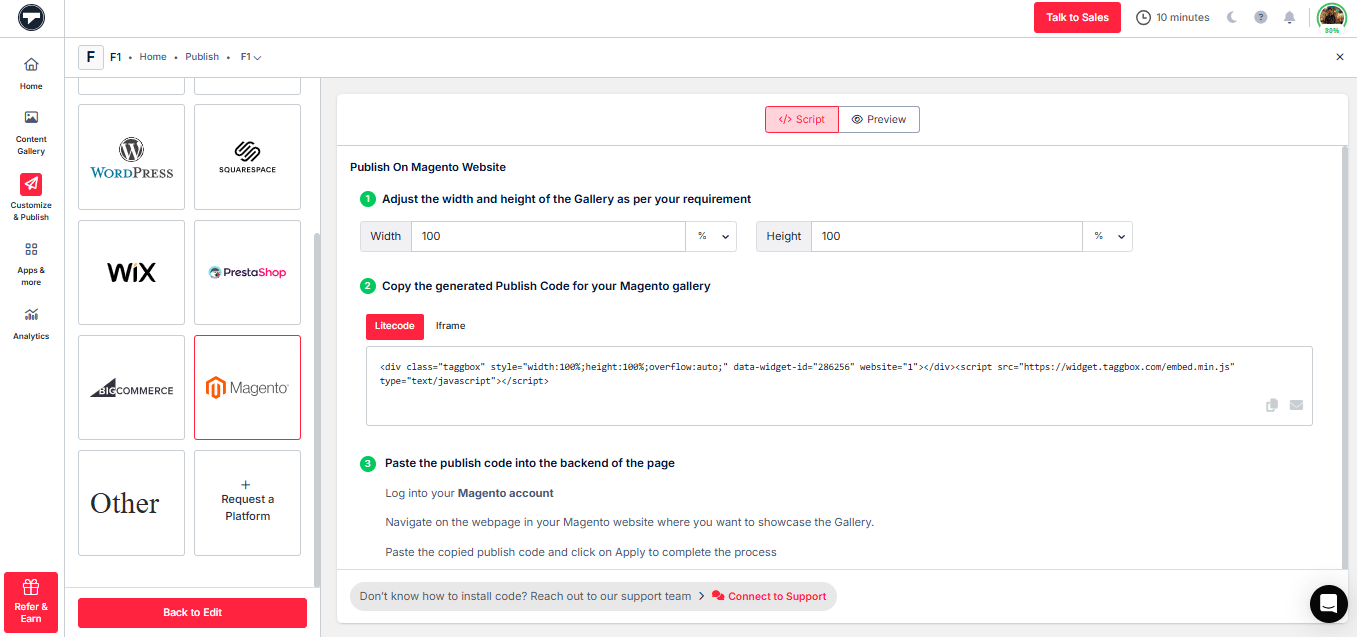
Task: Copy the publish code using the copy icon
Action: 1271,405
